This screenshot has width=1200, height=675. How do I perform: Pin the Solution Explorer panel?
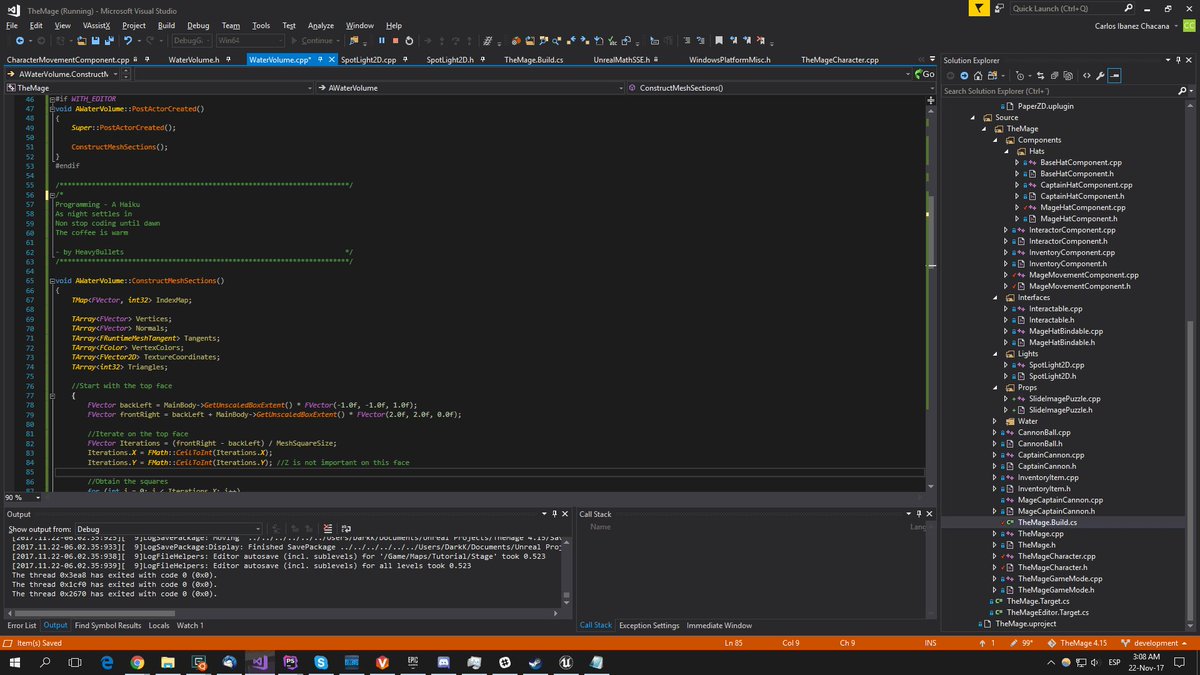tap(1177, 60)
